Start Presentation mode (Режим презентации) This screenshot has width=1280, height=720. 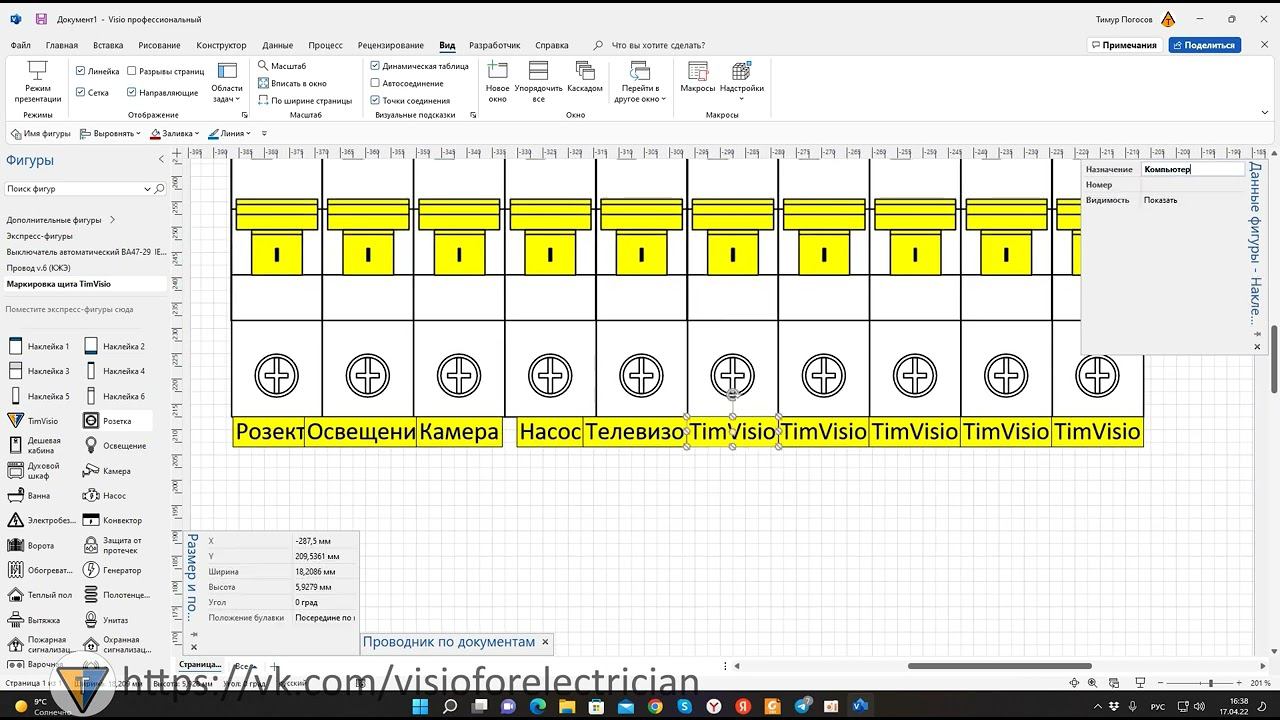pyautogui.click(x=38, y=82)
